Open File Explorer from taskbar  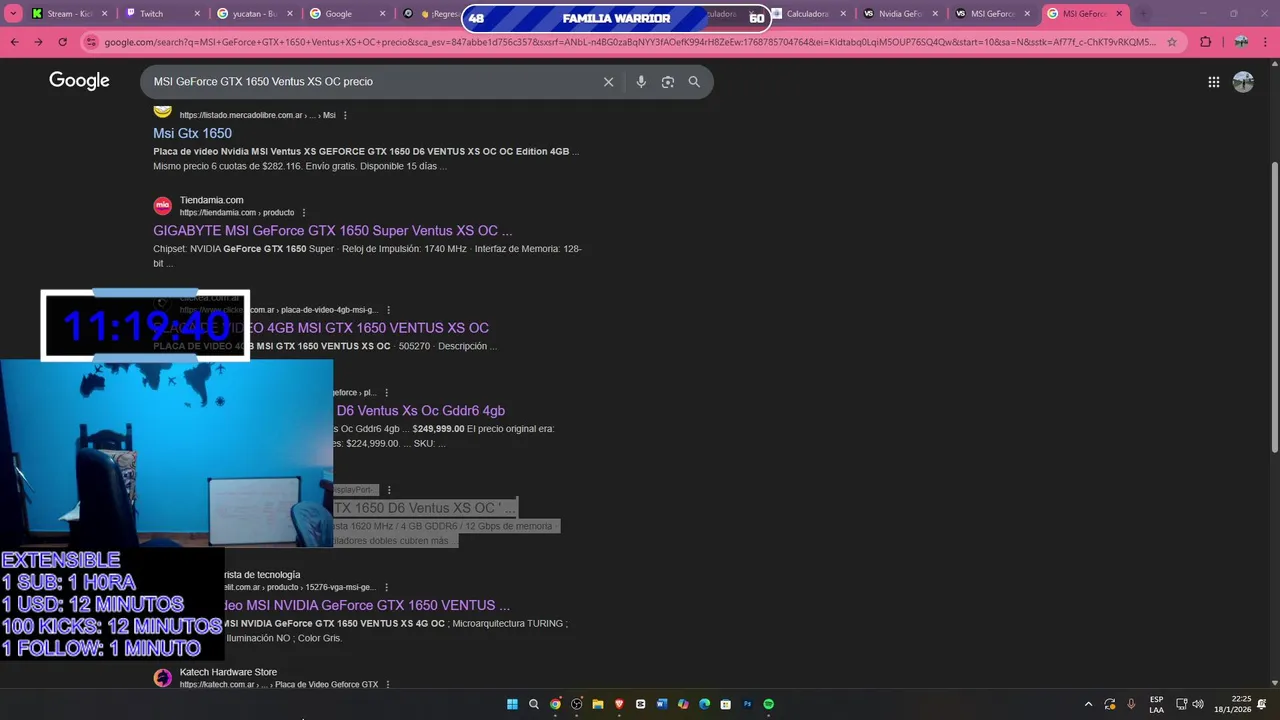coord(598,704)
